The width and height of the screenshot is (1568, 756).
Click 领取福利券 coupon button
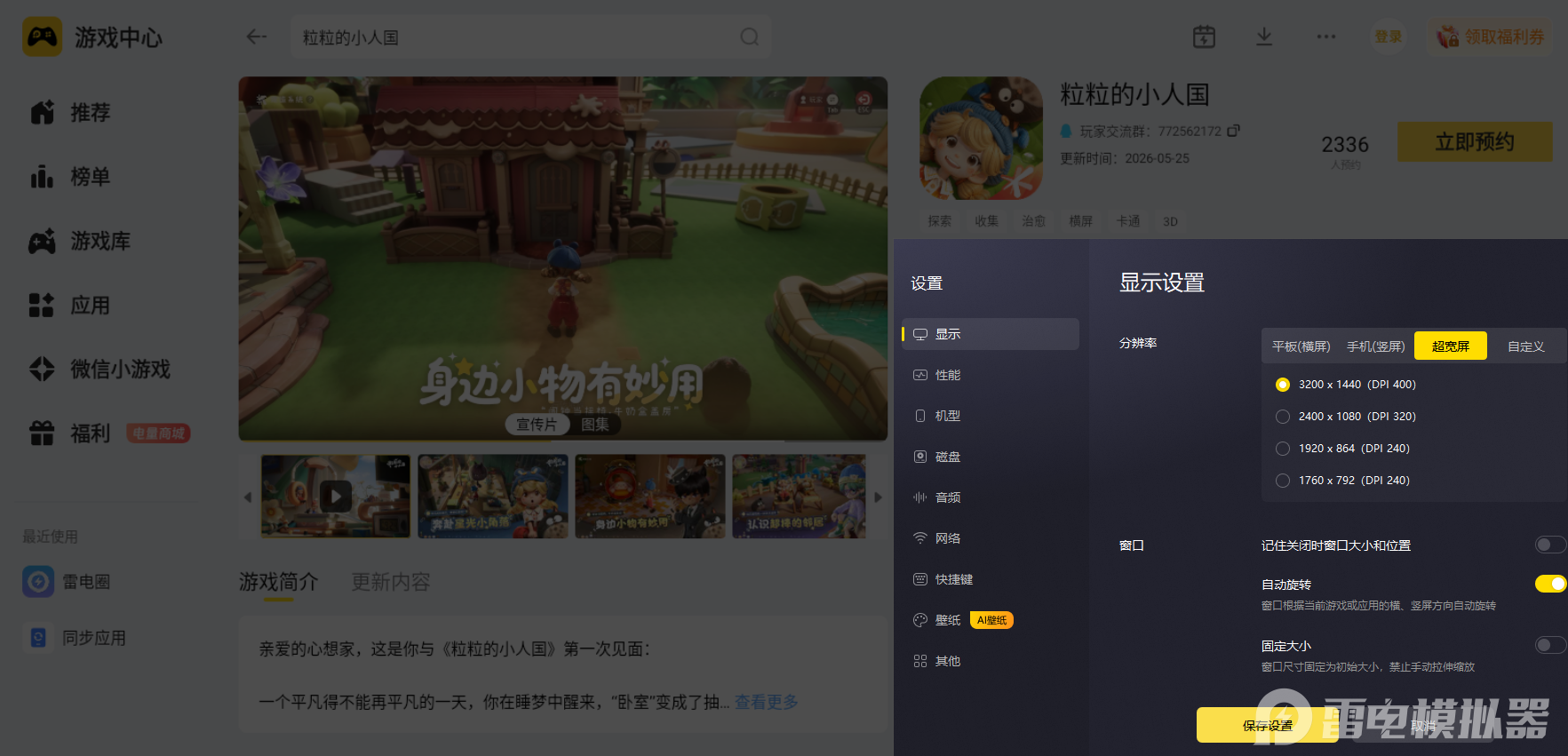click(1491, 36)
